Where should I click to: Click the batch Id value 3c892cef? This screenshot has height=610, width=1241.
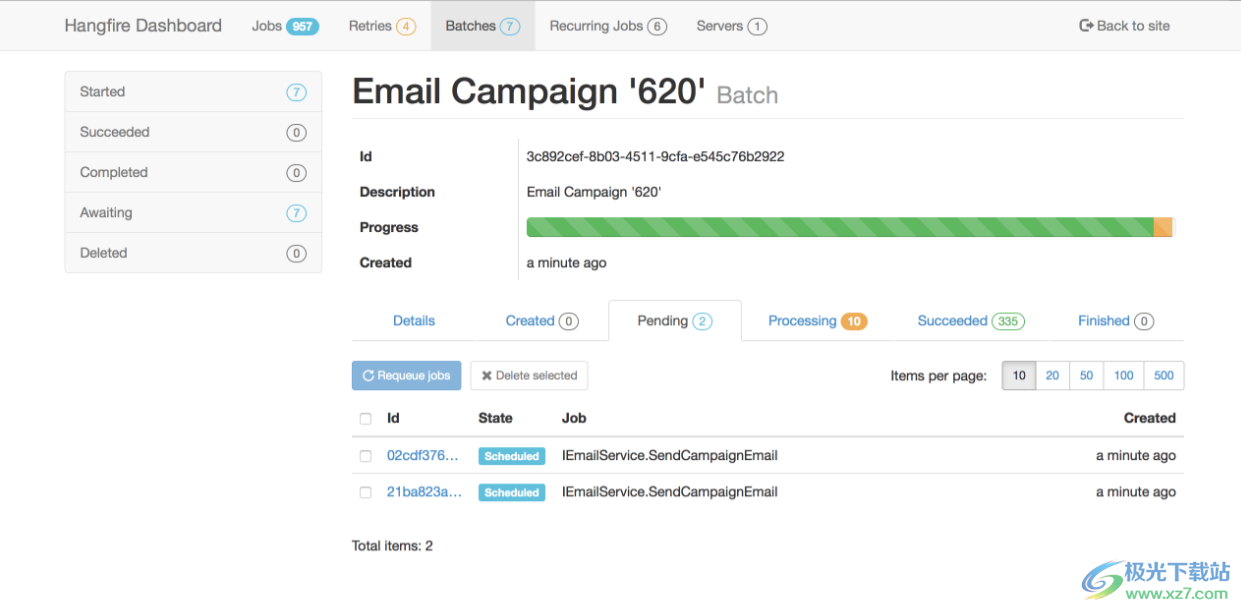click(655, 157)
